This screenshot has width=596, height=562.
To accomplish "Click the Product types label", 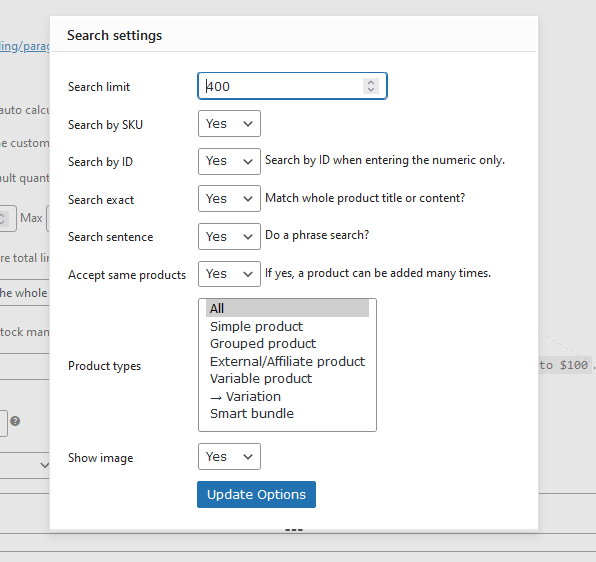I will pyautogui.click(x=104, y=366).
